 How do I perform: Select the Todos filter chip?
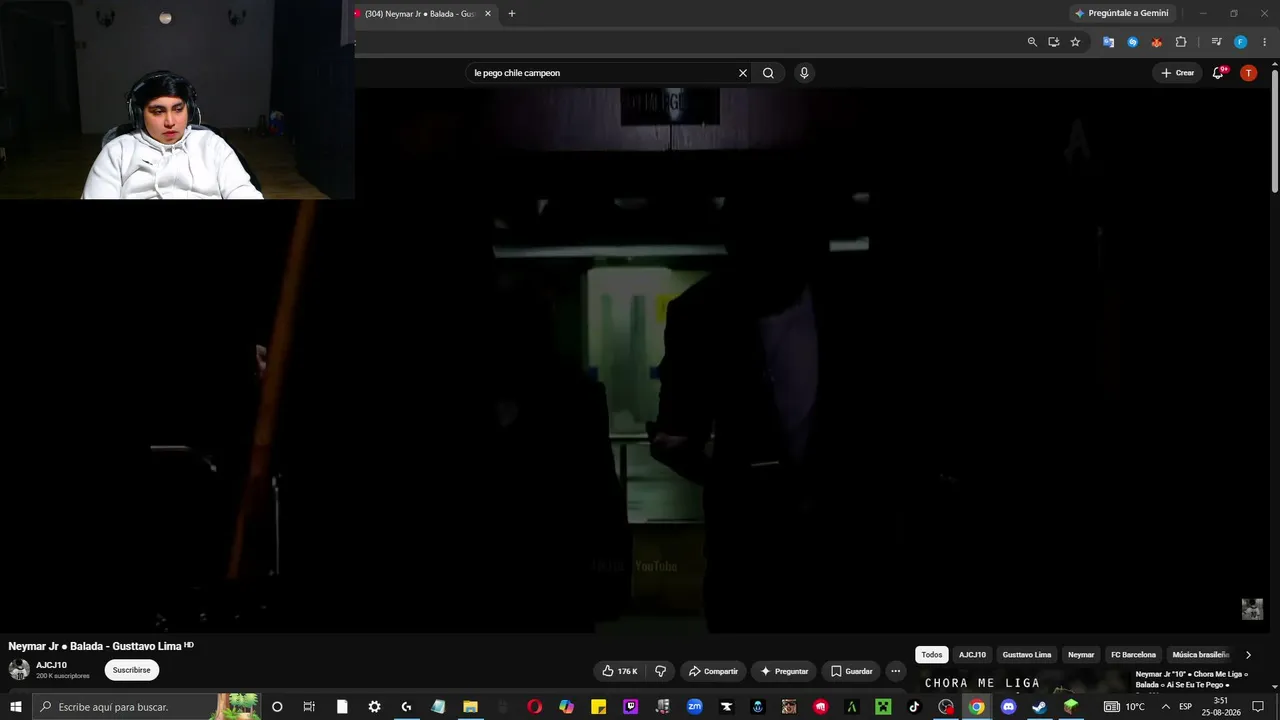pos(932,655)
